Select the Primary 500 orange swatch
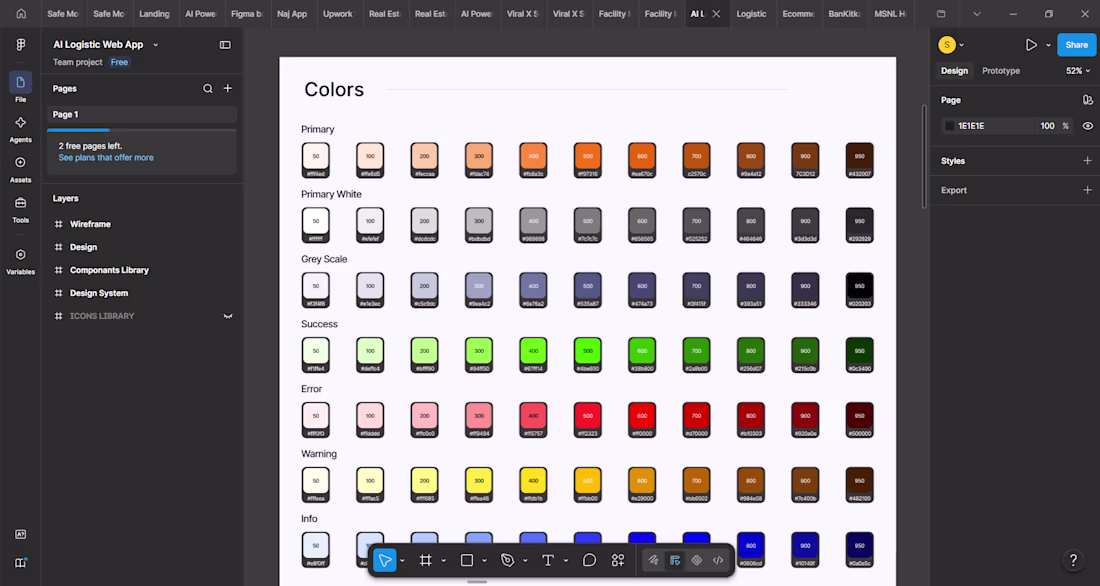This screenshot has width=1100, height=586. click(587, 160)
